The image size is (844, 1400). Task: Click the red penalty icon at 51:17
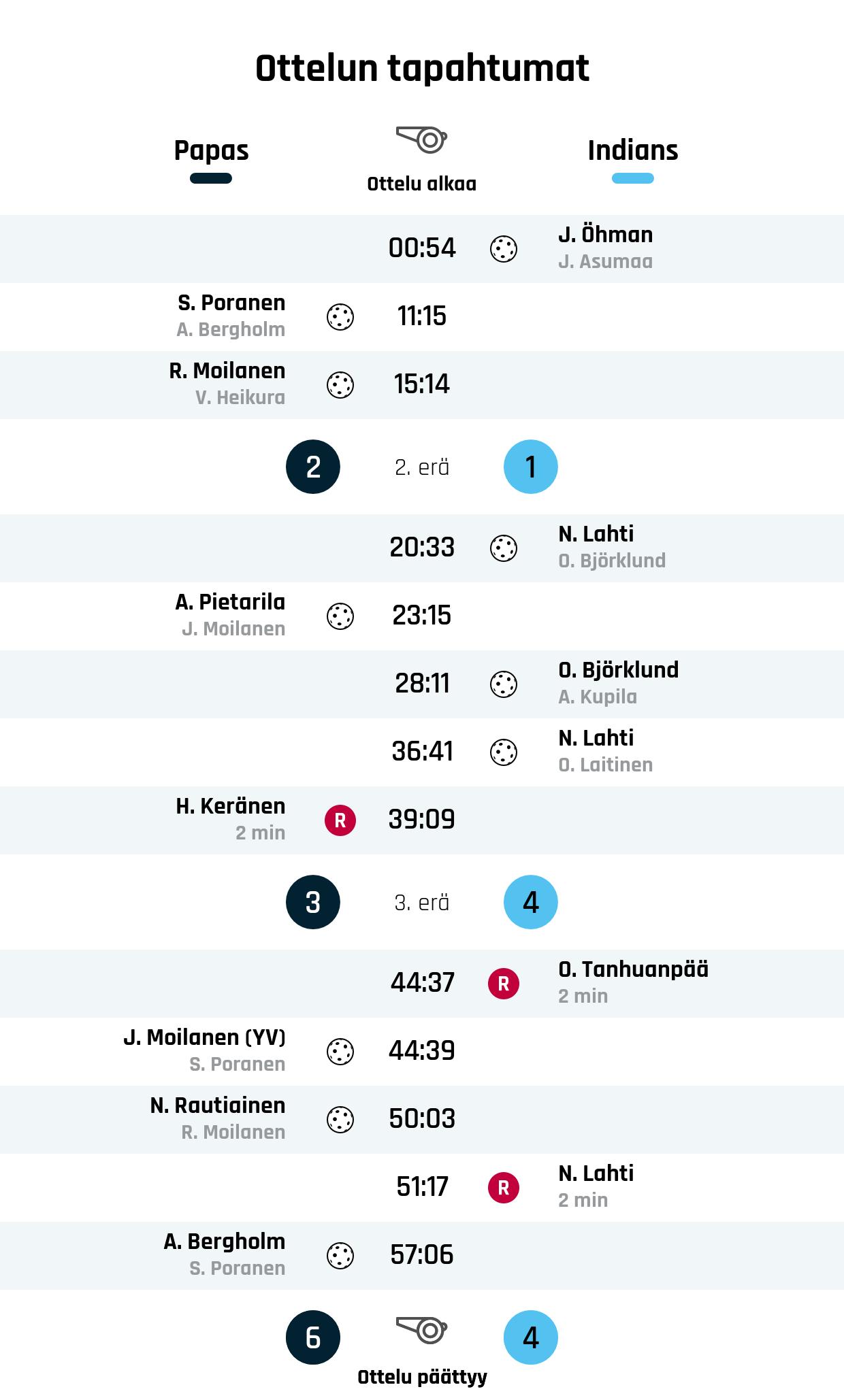(x=504, y=1188)
